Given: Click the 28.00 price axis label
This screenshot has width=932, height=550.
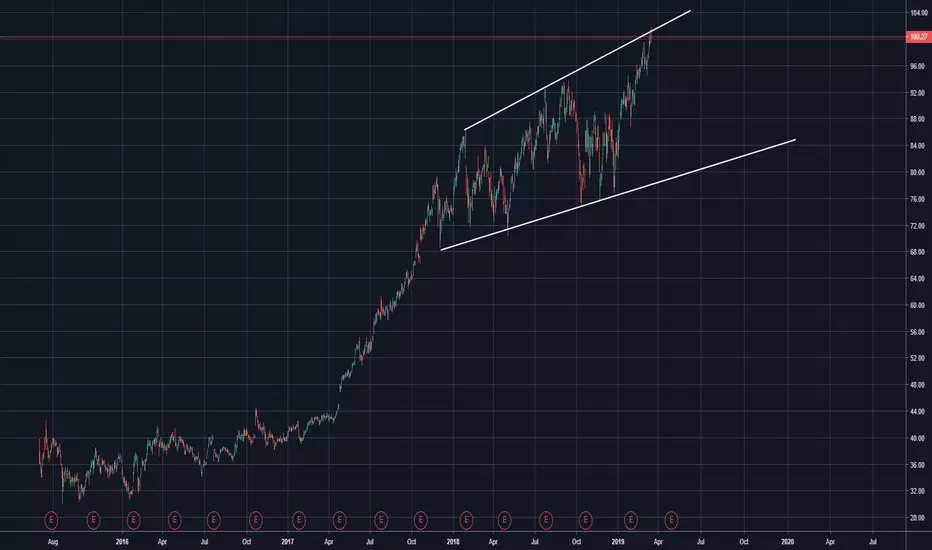Looking at the screenshot, I should coord(917,518).
